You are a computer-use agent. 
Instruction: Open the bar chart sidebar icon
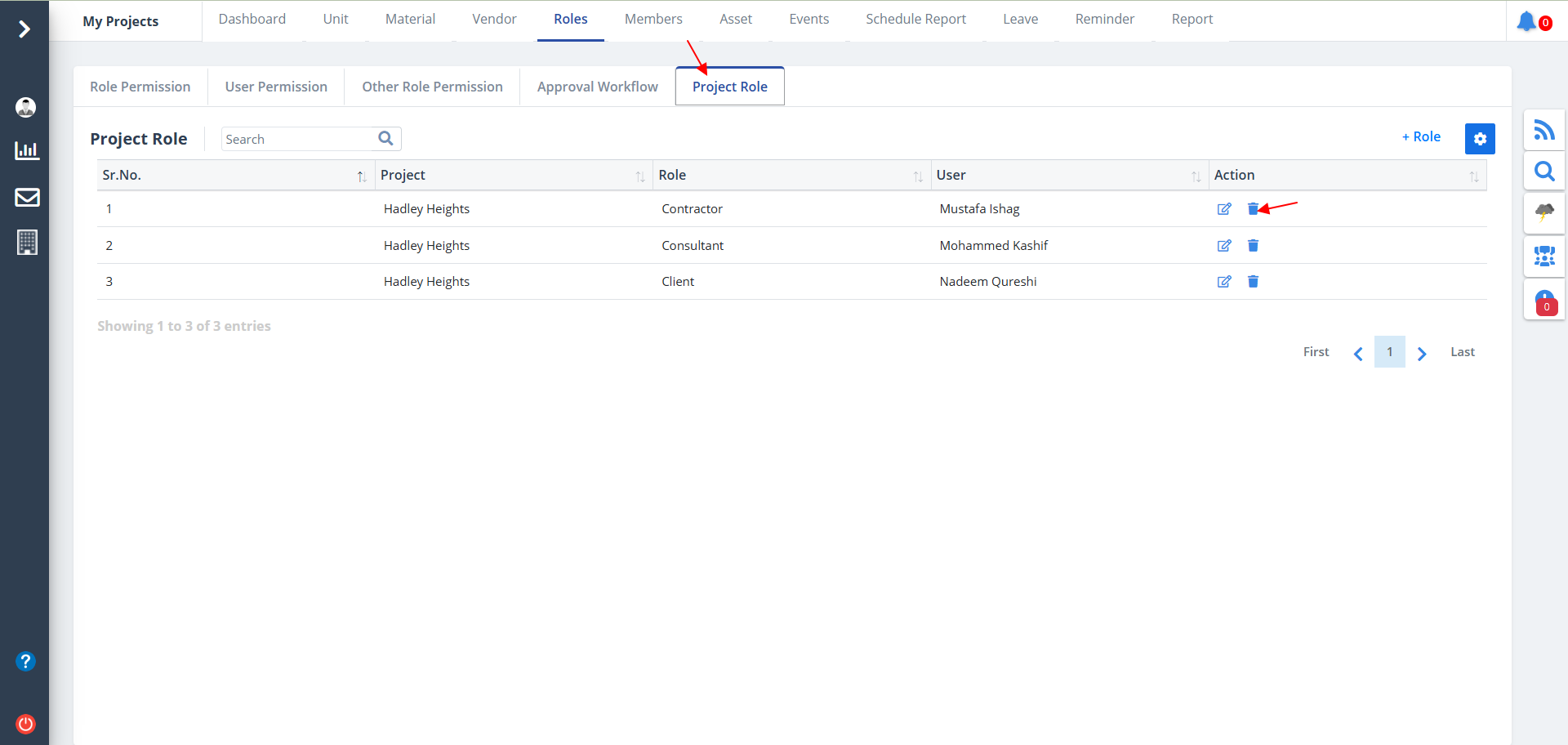27,150
